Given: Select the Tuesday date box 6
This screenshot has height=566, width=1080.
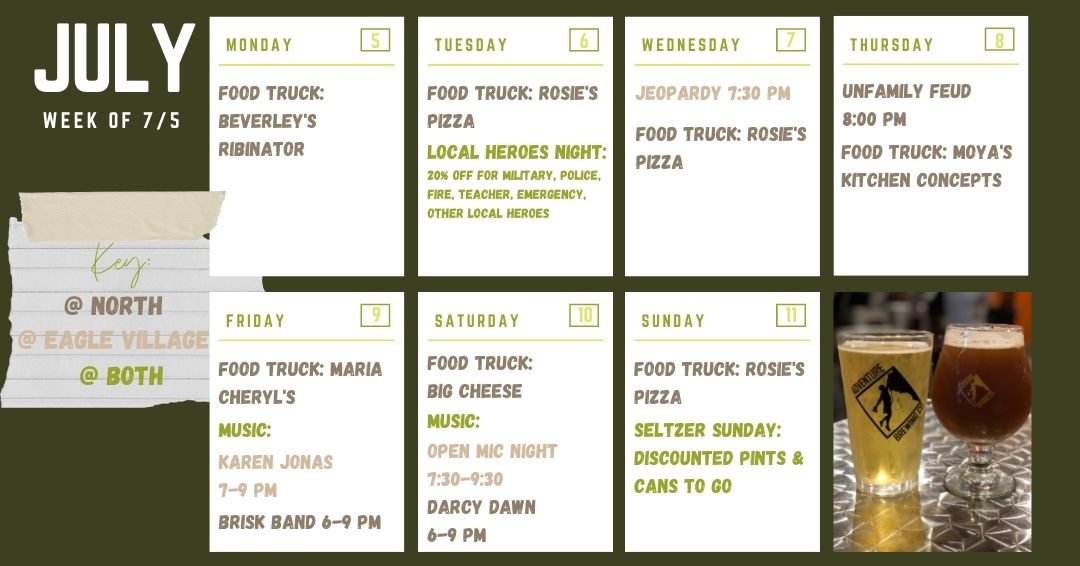Looking at the screenshot, I should point(584,40).
